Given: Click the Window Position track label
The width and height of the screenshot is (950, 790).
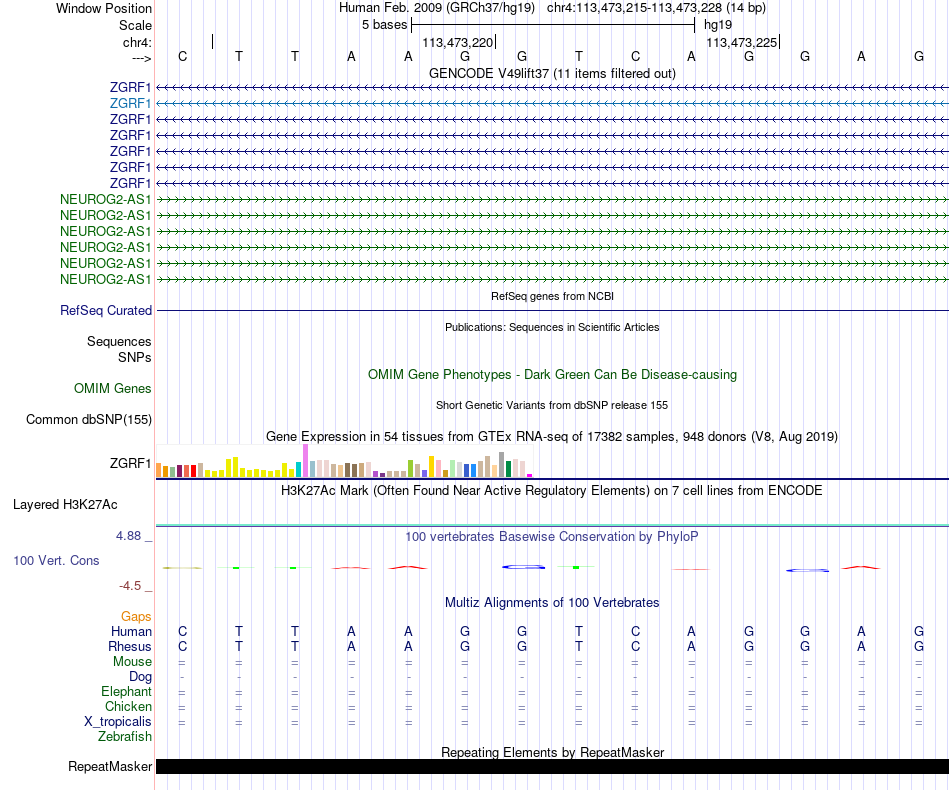Looking at the screenshot, I should click(x=104, y=8).
